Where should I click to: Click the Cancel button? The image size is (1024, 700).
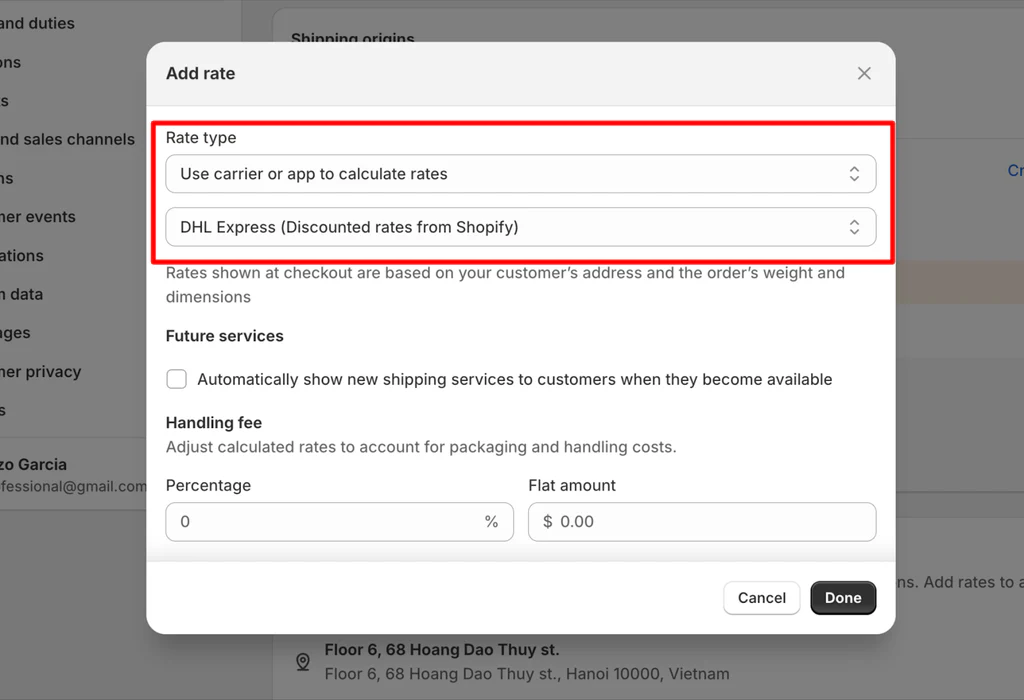click(761, 597)
